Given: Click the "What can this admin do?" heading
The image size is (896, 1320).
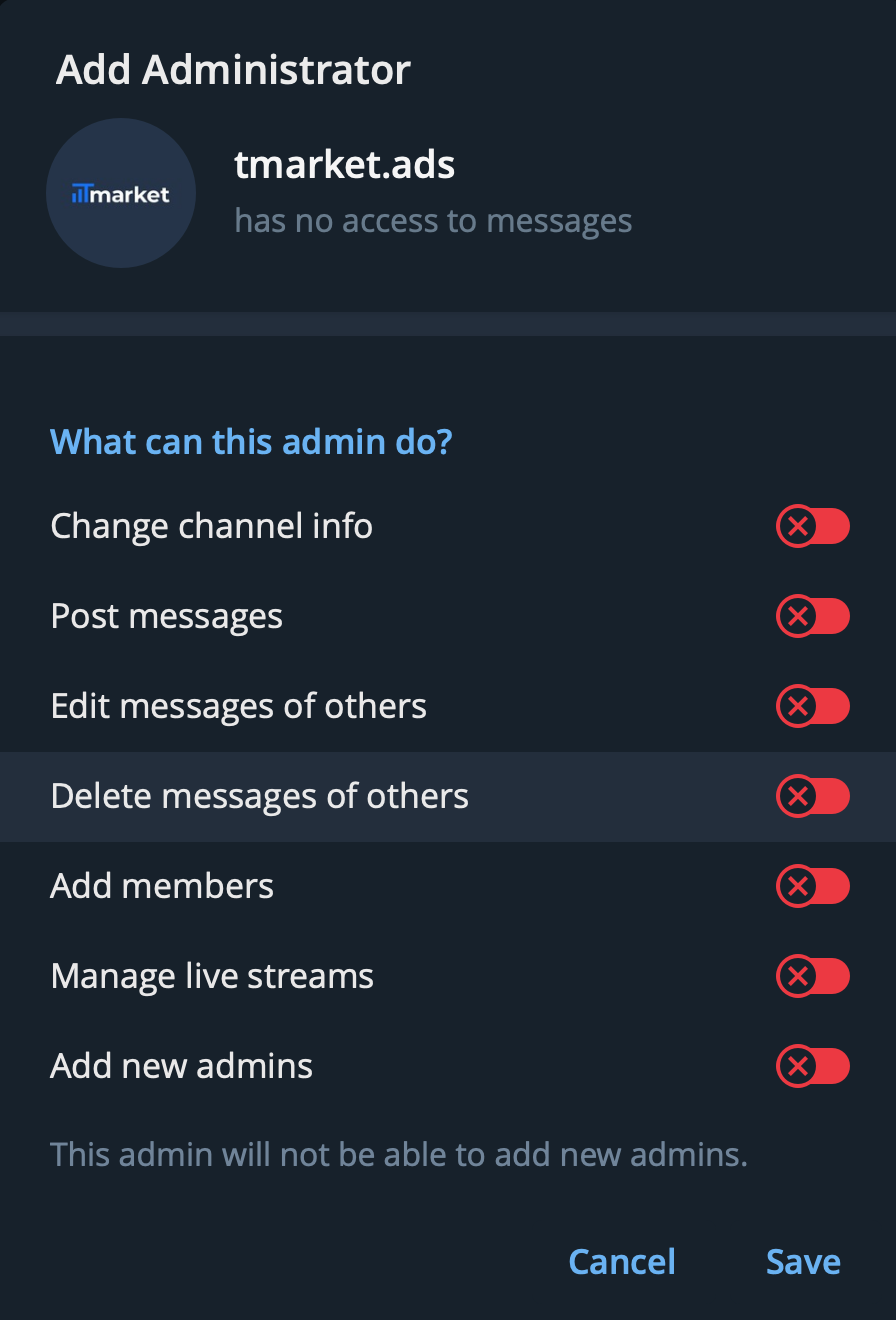Looking at the screenshot, I should [251, 441].
